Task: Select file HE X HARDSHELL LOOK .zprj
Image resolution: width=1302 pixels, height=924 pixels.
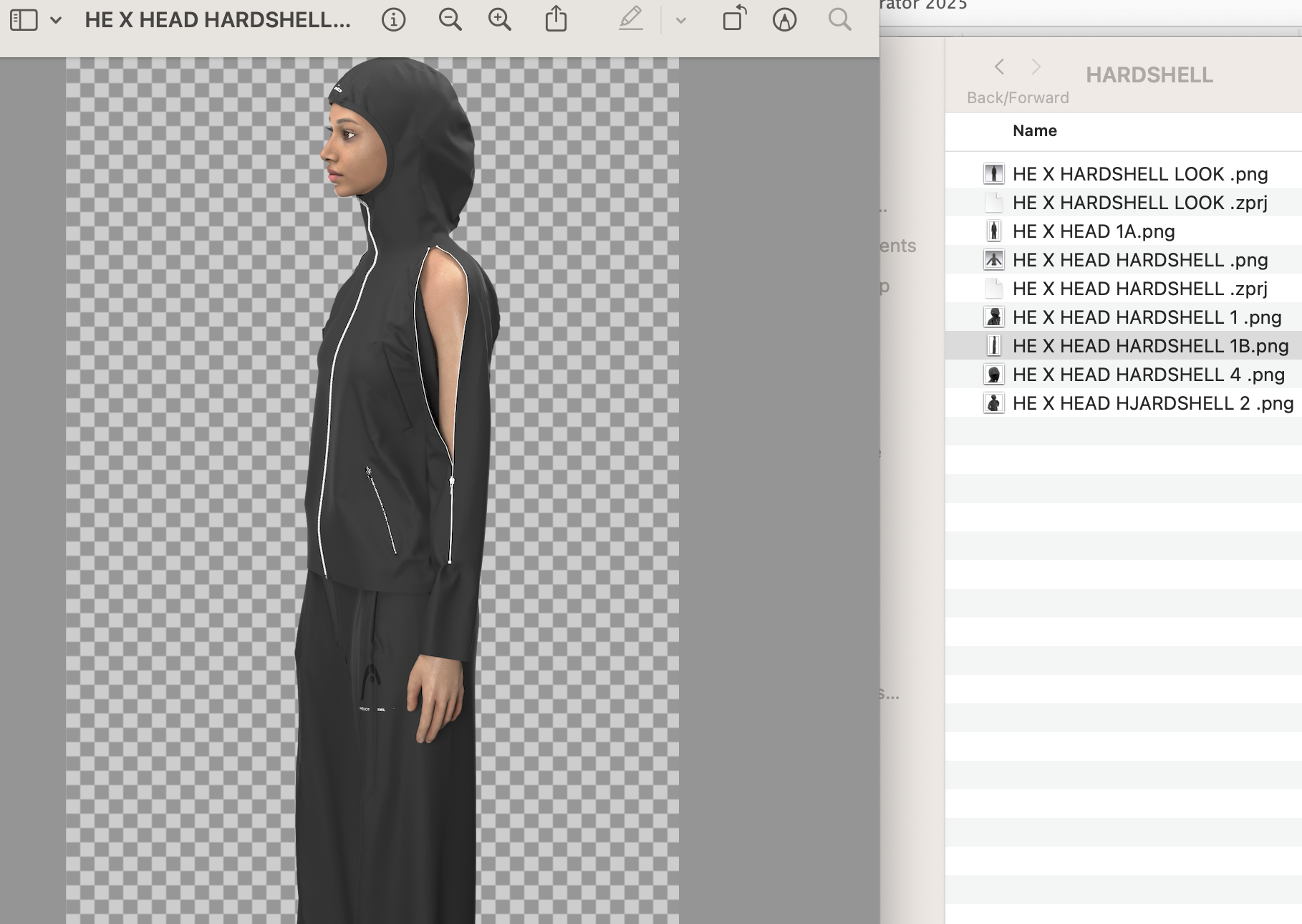Action: pos(1124,203)
